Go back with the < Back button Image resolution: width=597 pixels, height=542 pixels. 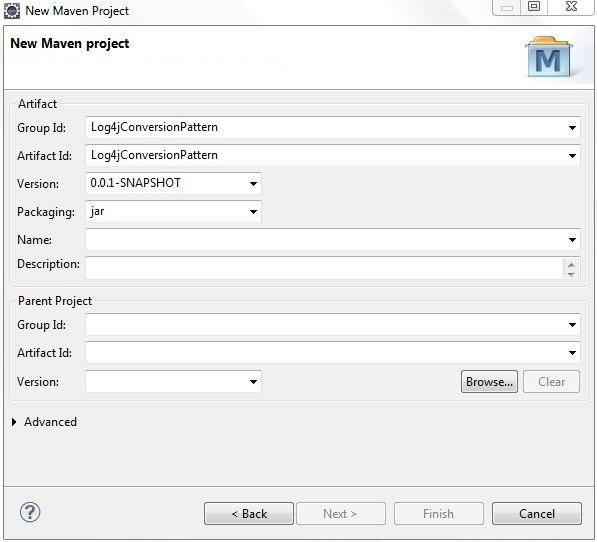(x=249, y=514)
